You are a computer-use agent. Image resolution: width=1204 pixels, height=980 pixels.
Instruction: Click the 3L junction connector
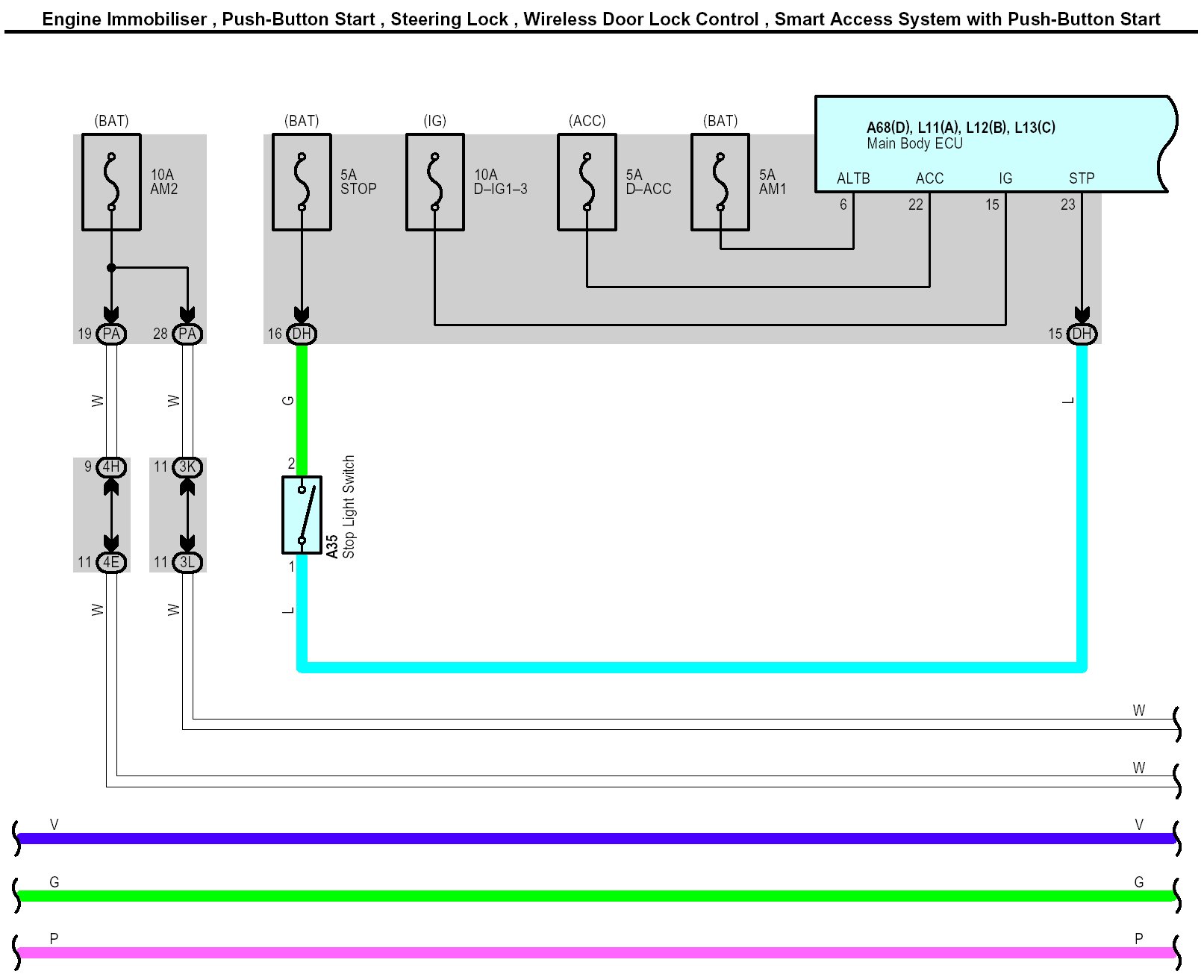tap(187, 562)
